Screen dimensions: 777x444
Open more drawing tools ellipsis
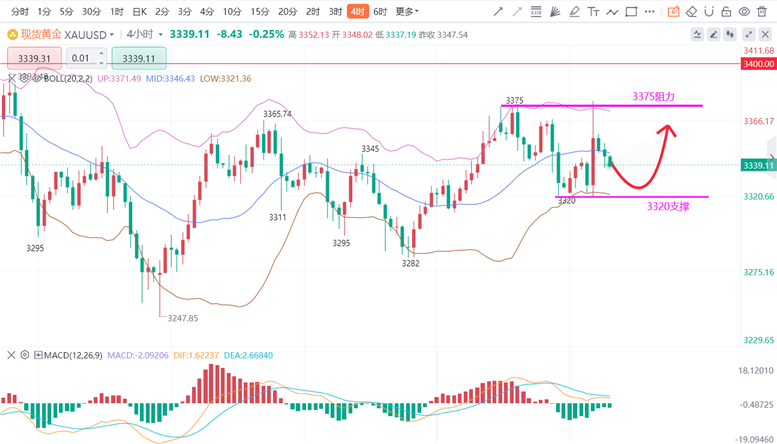pos(650,12)
